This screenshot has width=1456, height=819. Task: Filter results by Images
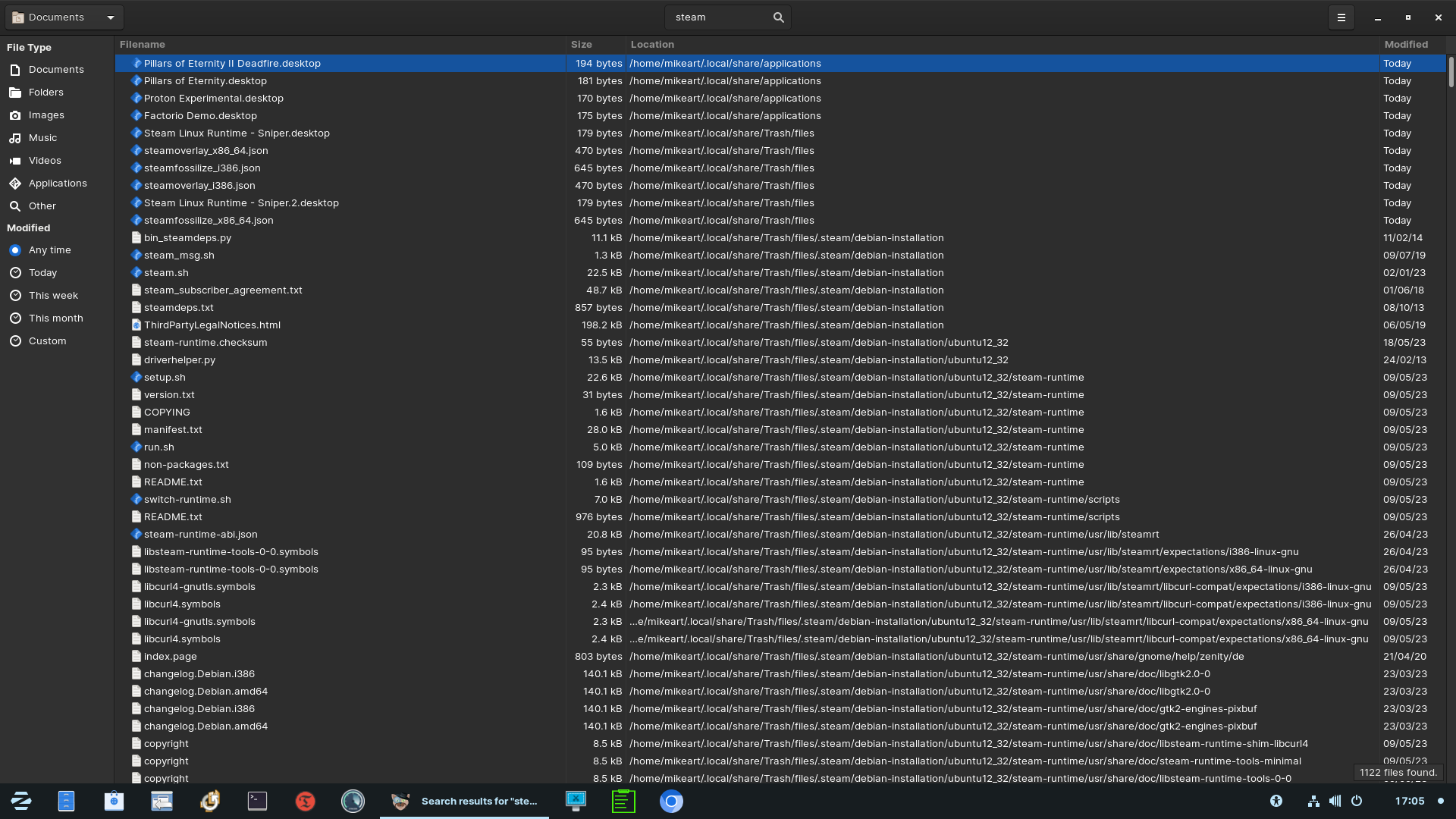(46, 115)
